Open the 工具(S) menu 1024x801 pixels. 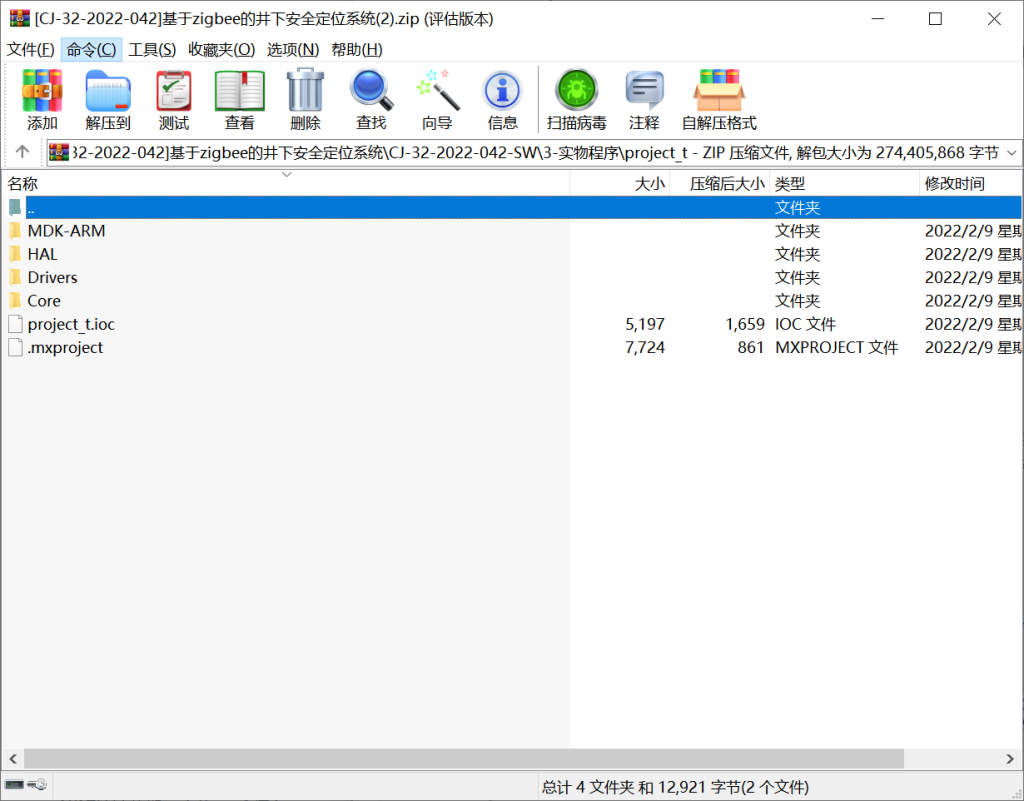tap(152, 49)
